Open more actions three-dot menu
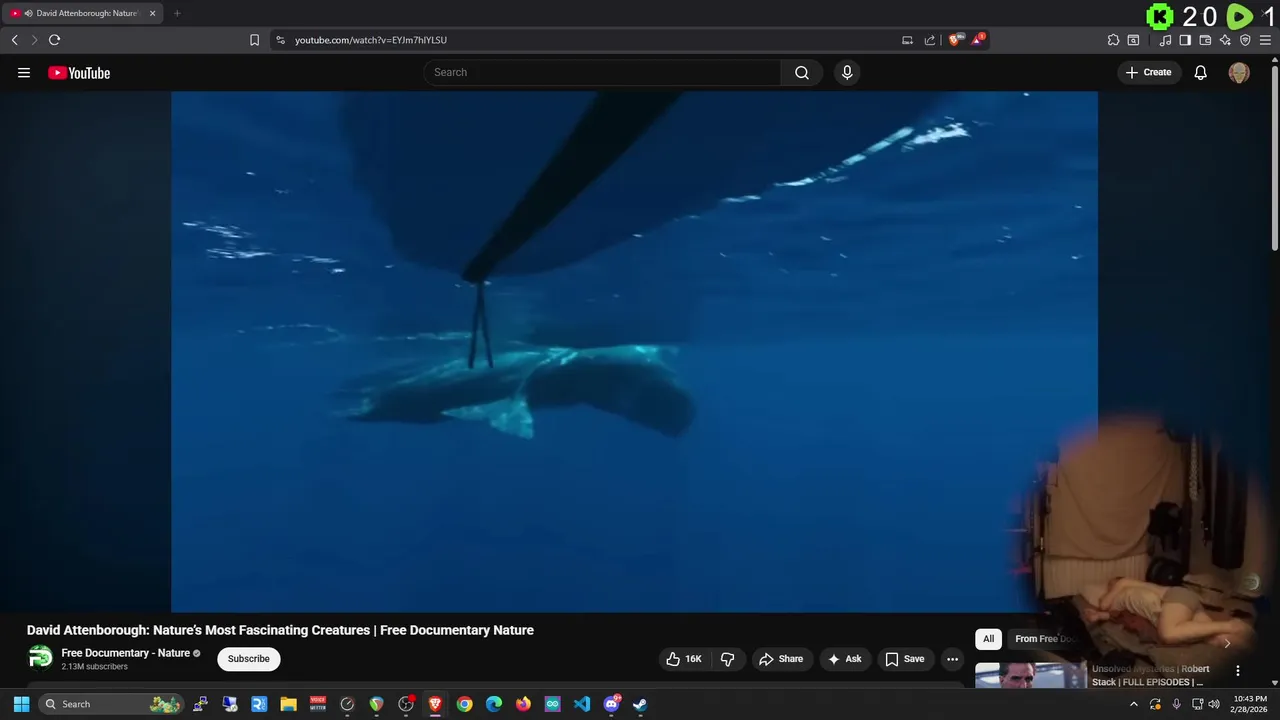 click(952, 659)
